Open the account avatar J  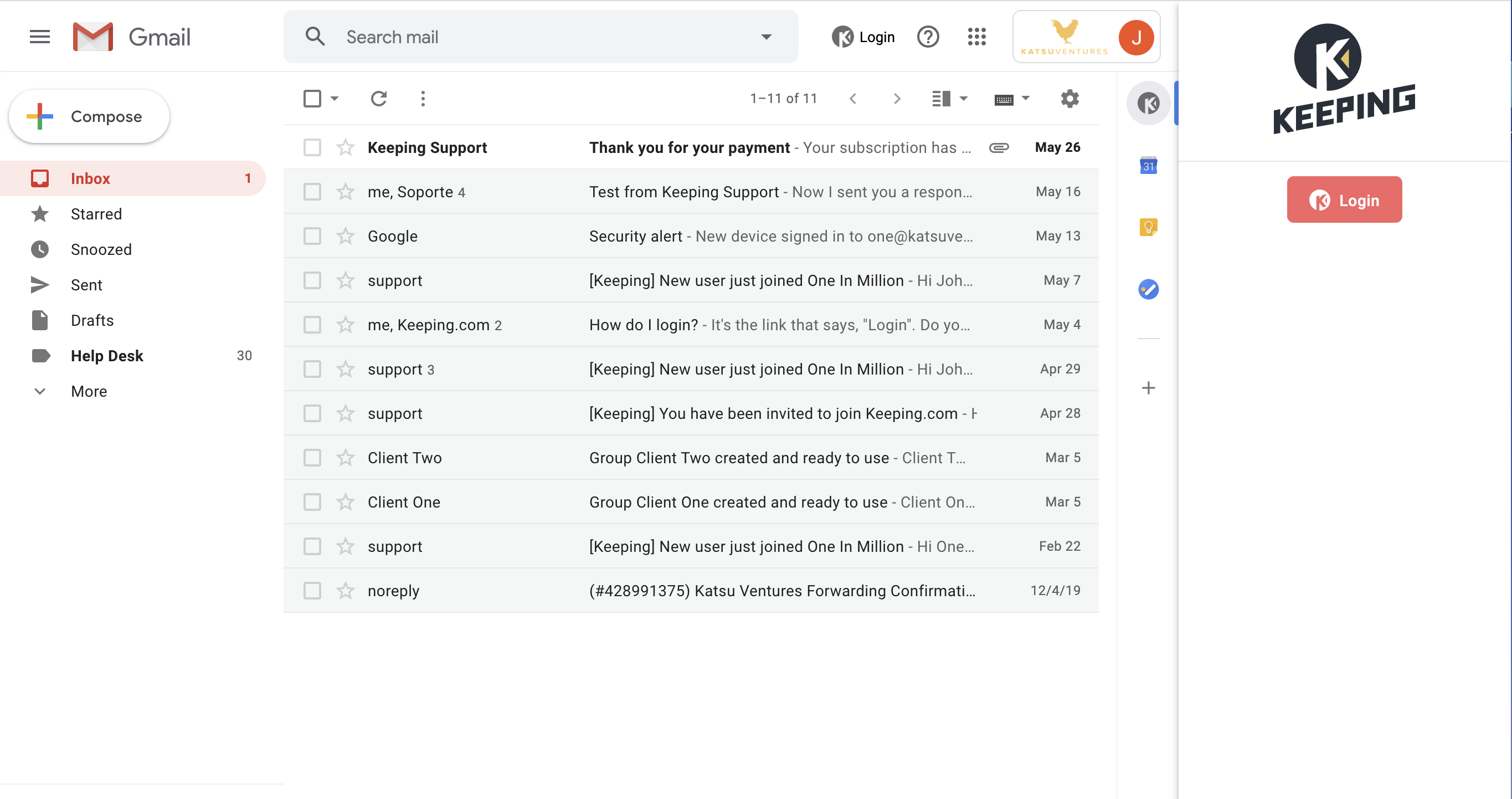(1136, 37)
